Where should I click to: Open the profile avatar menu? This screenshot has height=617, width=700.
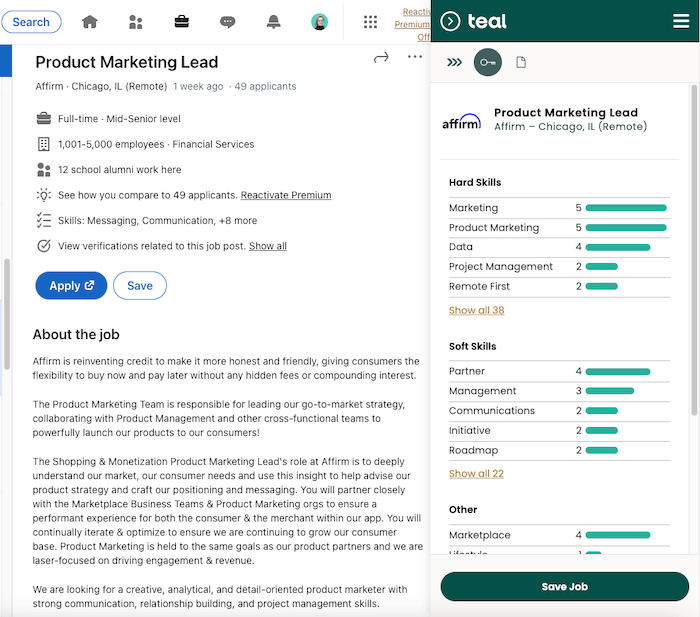[x=320, y=22]
